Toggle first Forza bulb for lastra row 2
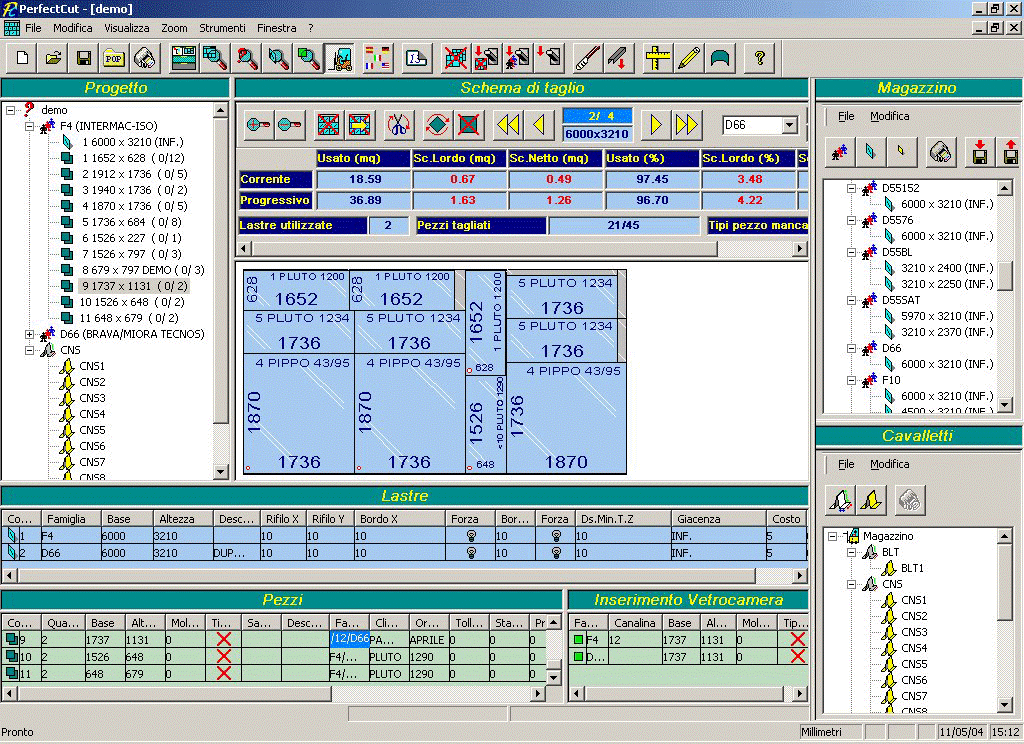 point(471,553)
